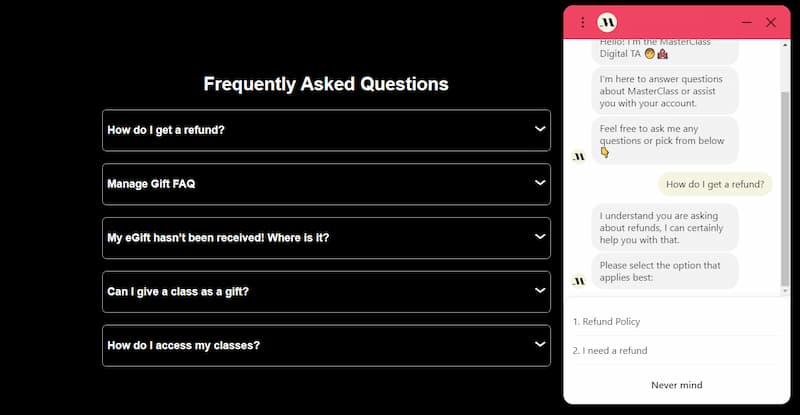Click the MasterClass logo in chat header
This screenshot has width=800, height=415.
[607, 22]
